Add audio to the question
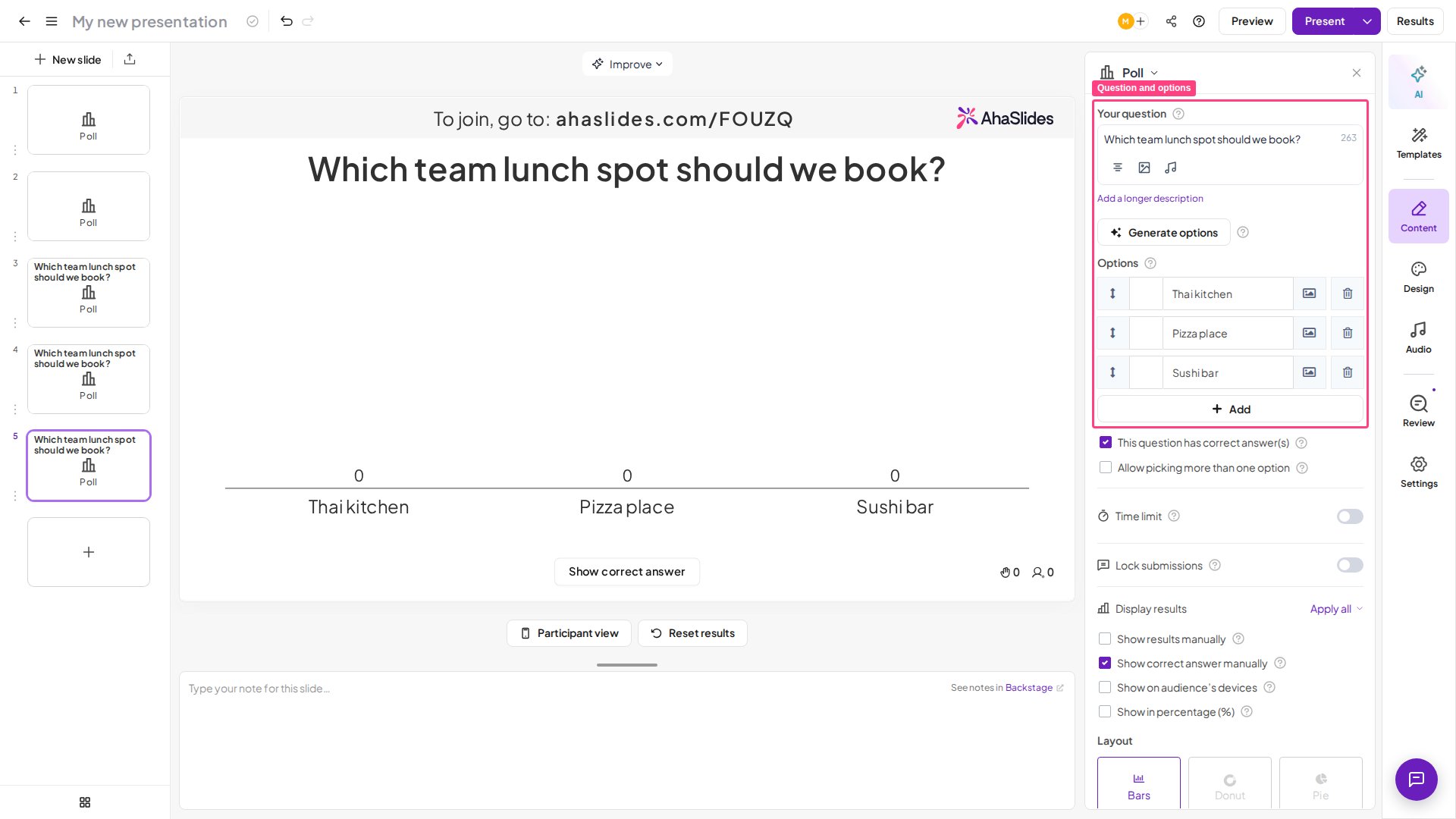 click(1171, 168)
